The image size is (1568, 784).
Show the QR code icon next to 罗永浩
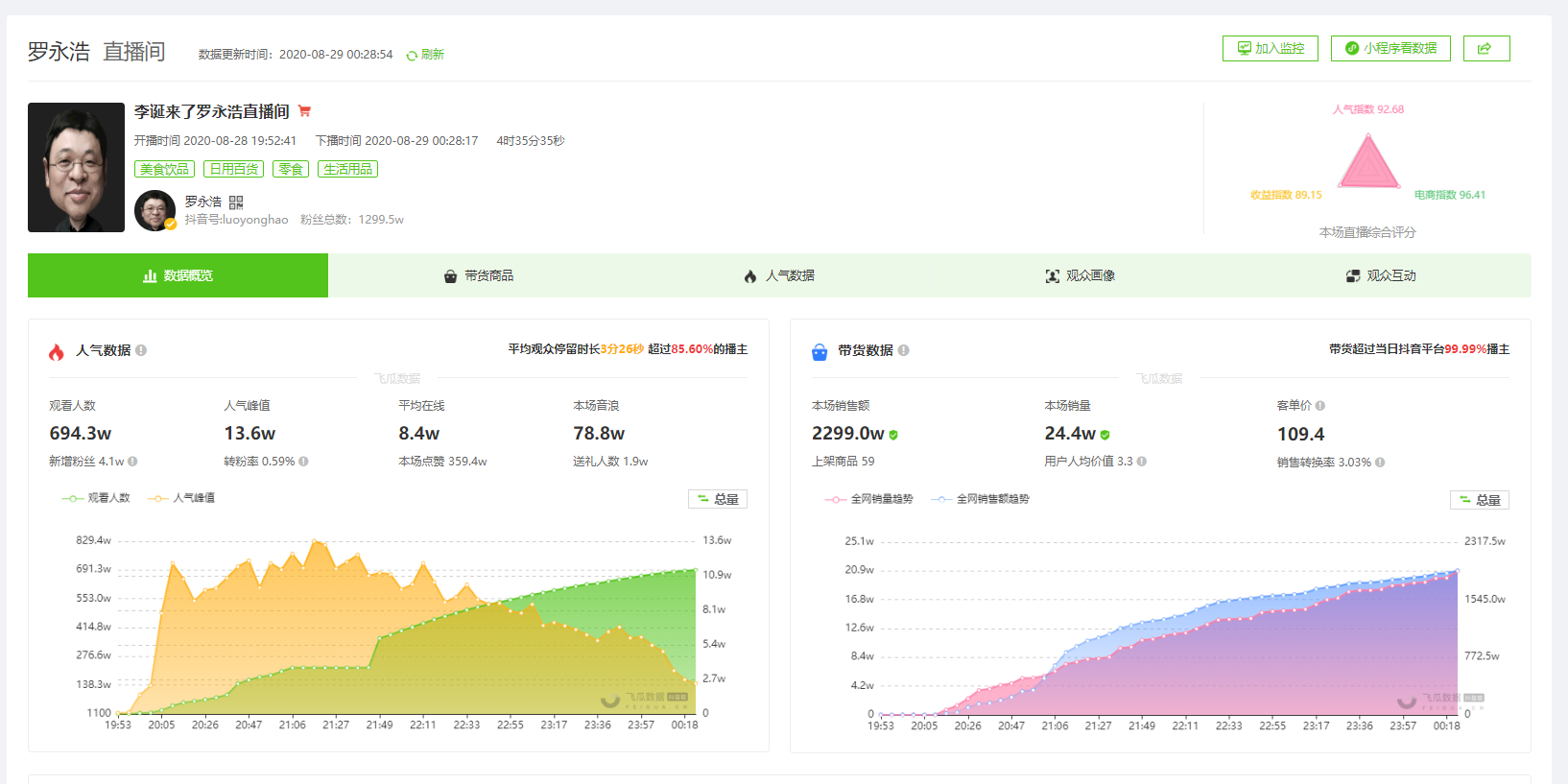click(x=236, y=202)
